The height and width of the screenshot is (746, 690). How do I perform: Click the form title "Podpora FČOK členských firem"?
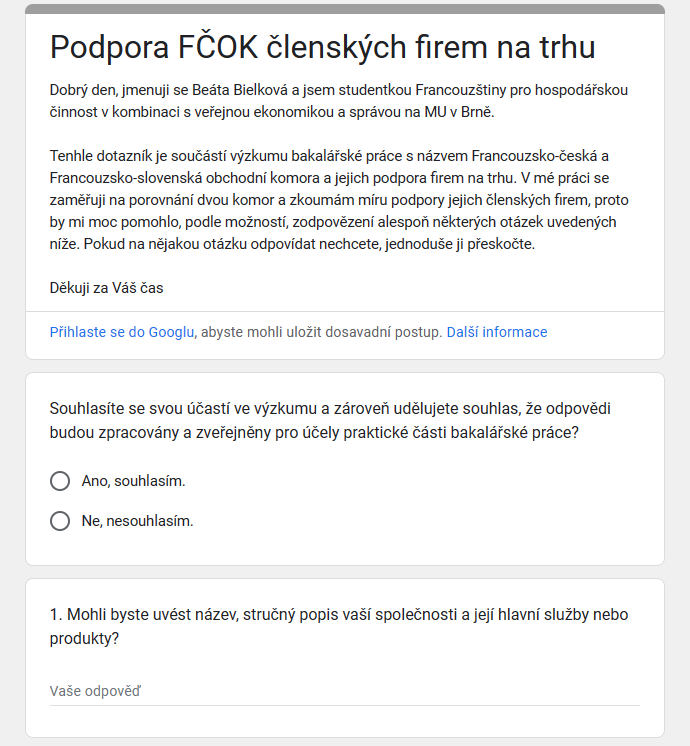click(322, 47)
